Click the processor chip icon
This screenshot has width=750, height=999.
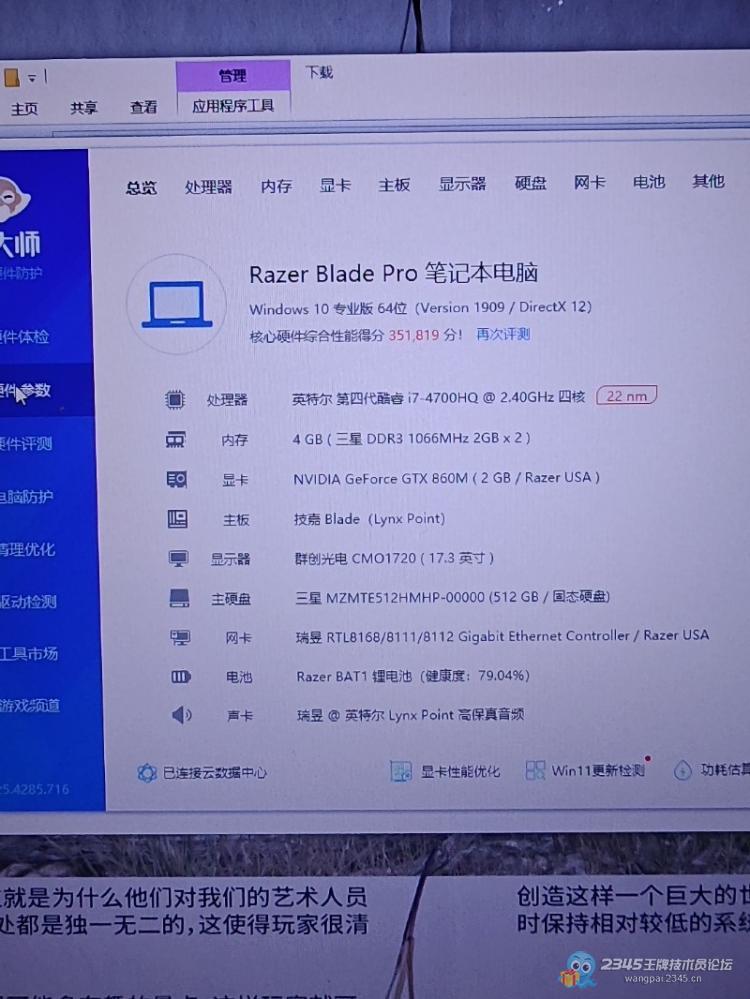pos(175,399)
